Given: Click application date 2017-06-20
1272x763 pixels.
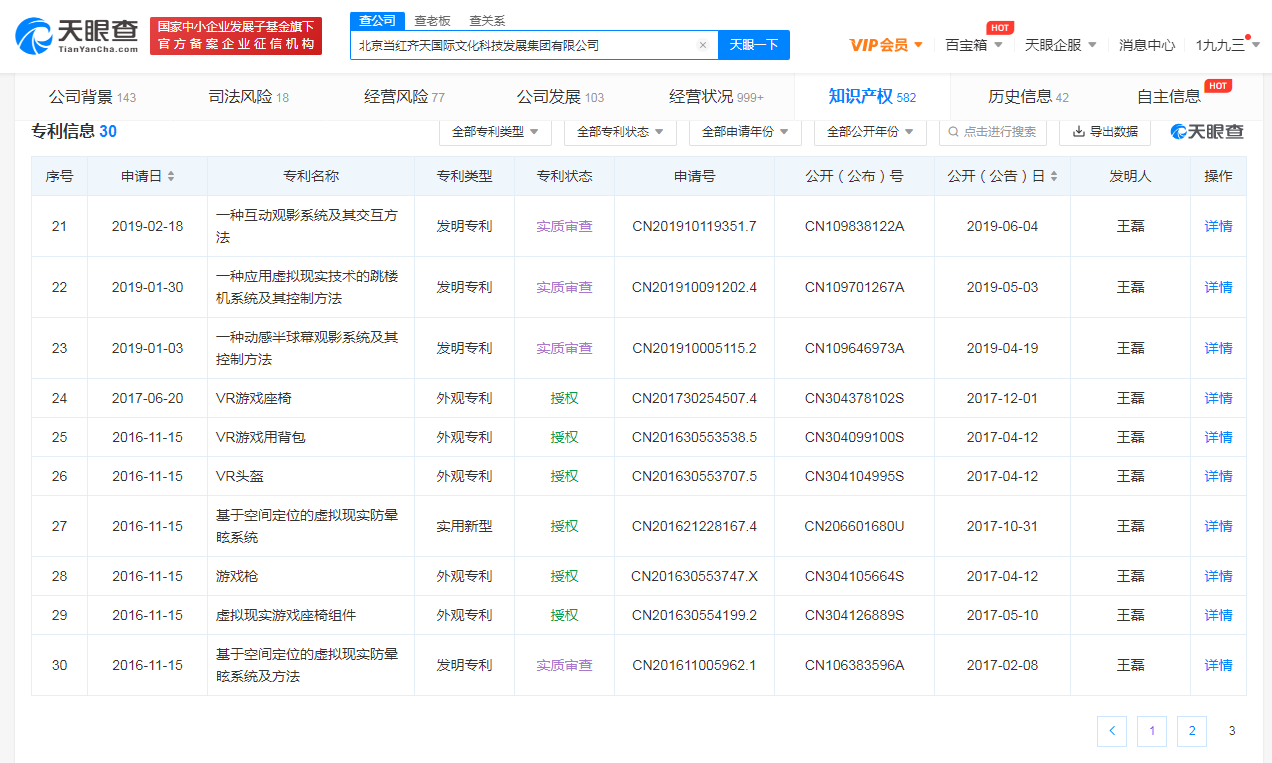Looking at the screenshot, I should coord(147,398).
